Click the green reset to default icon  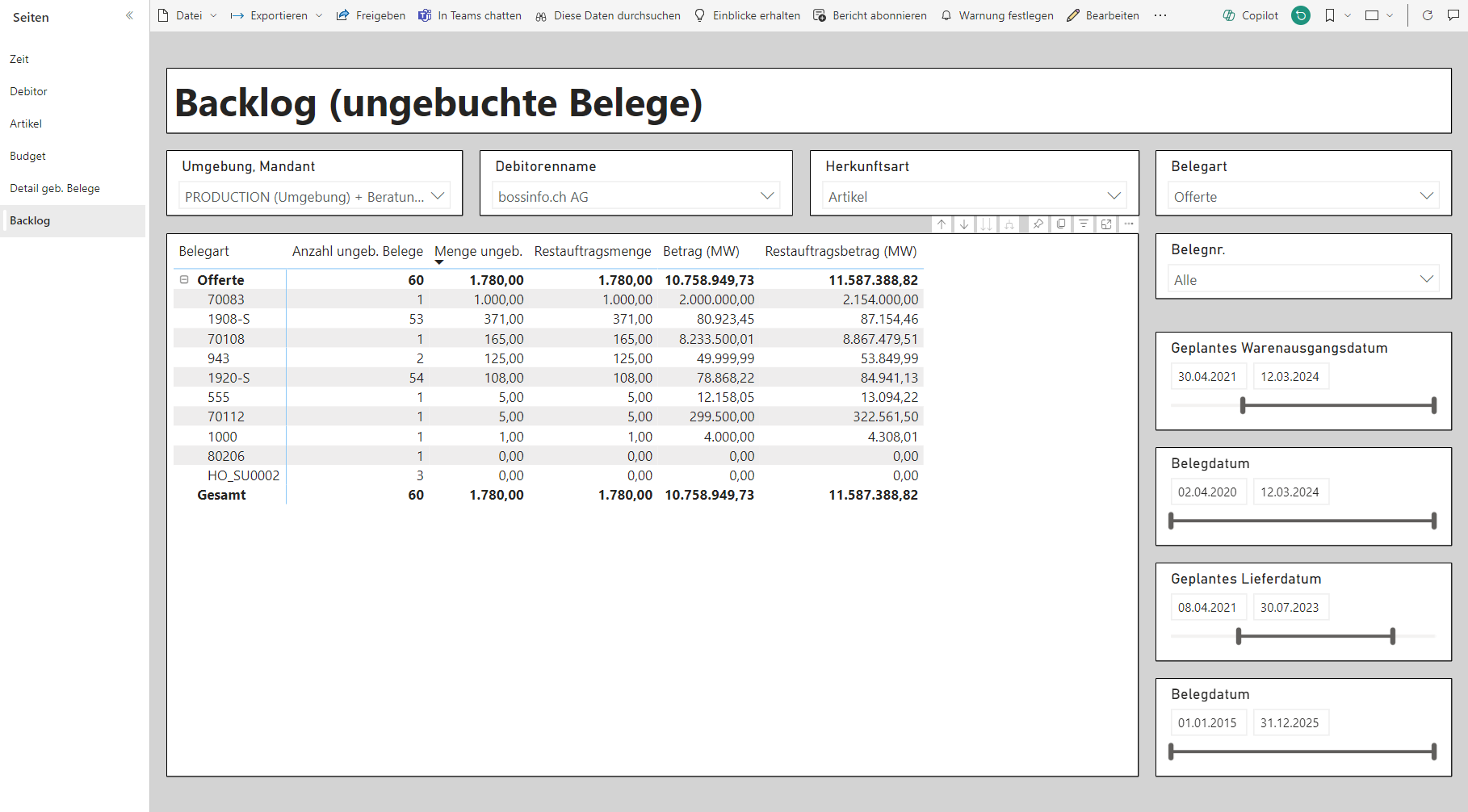point(1301,15)
